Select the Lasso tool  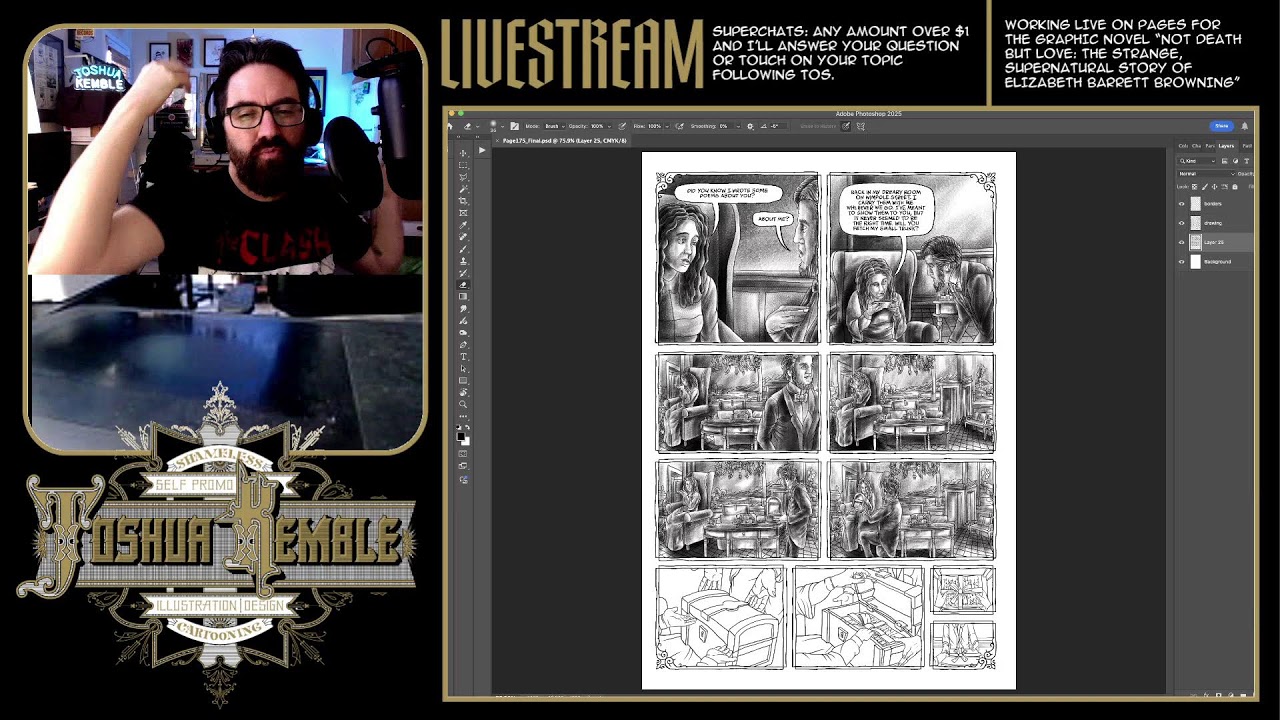(463, 176)
